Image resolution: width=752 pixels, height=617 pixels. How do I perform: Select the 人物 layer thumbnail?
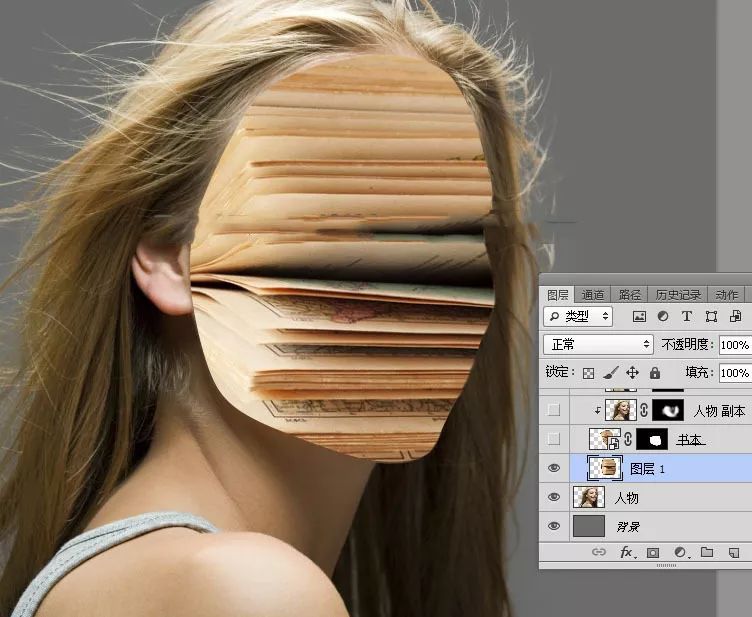coord(589,497)
